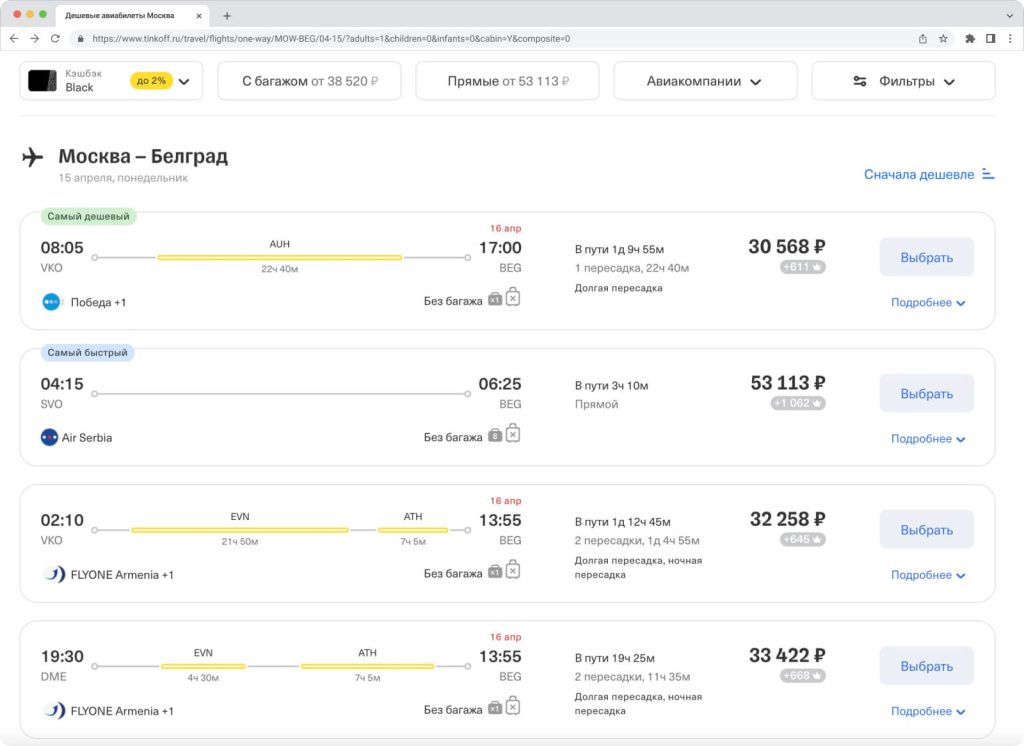Click the EVN layover bar on 02:10 flight
The image size is (1024, 746).
pos(240,530)
